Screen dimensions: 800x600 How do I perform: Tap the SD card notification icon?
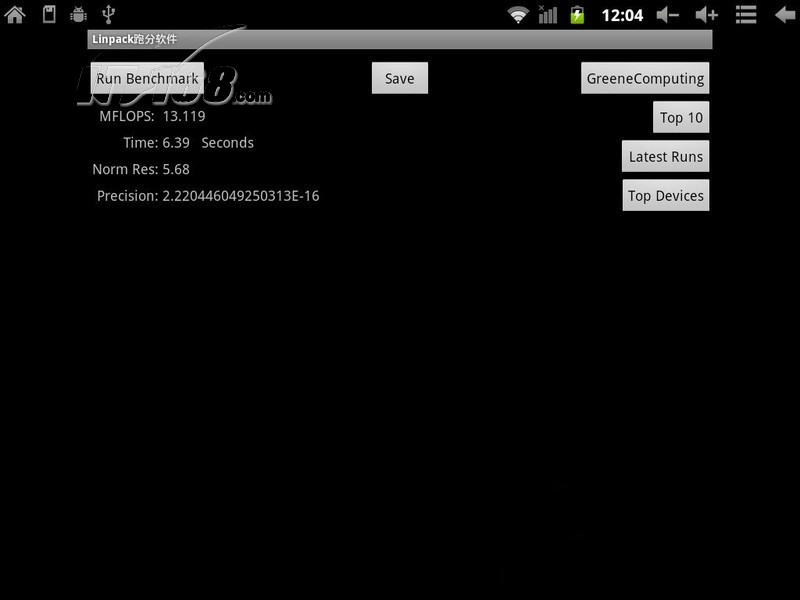48,14
